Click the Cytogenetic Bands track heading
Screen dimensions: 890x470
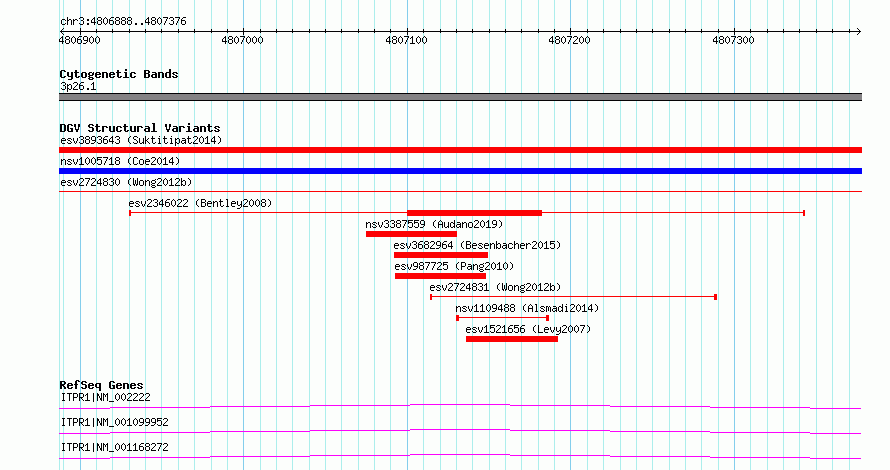119,74
